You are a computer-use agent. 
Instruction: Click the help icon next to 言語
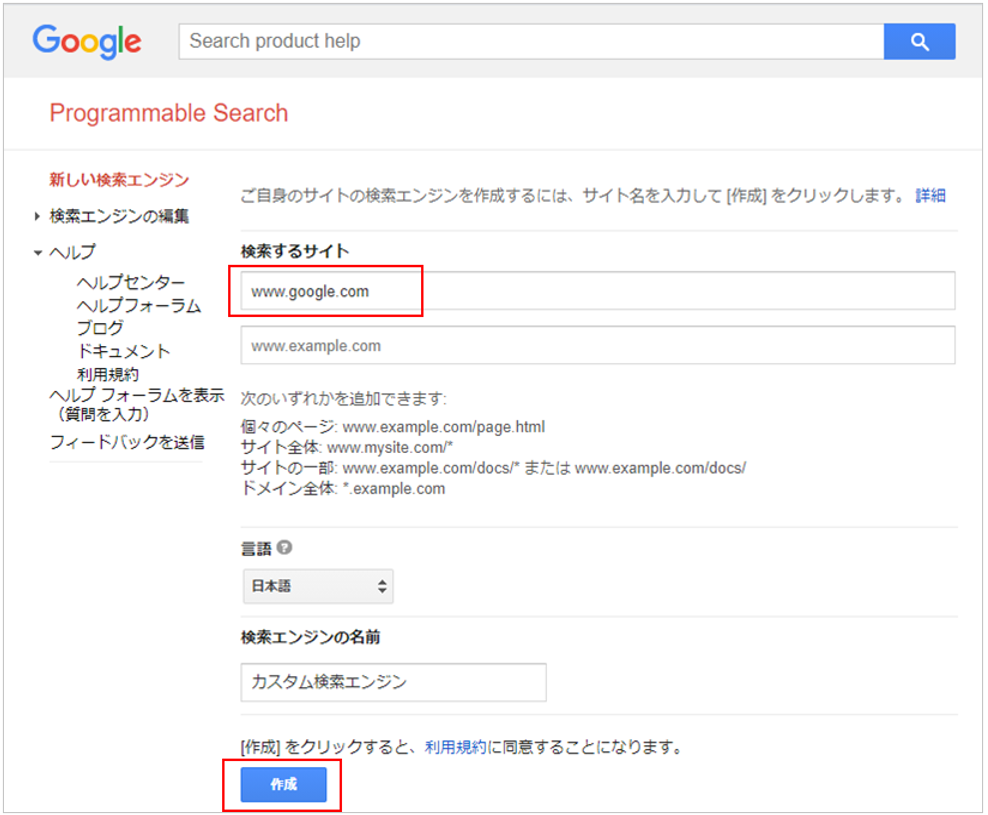285,548
